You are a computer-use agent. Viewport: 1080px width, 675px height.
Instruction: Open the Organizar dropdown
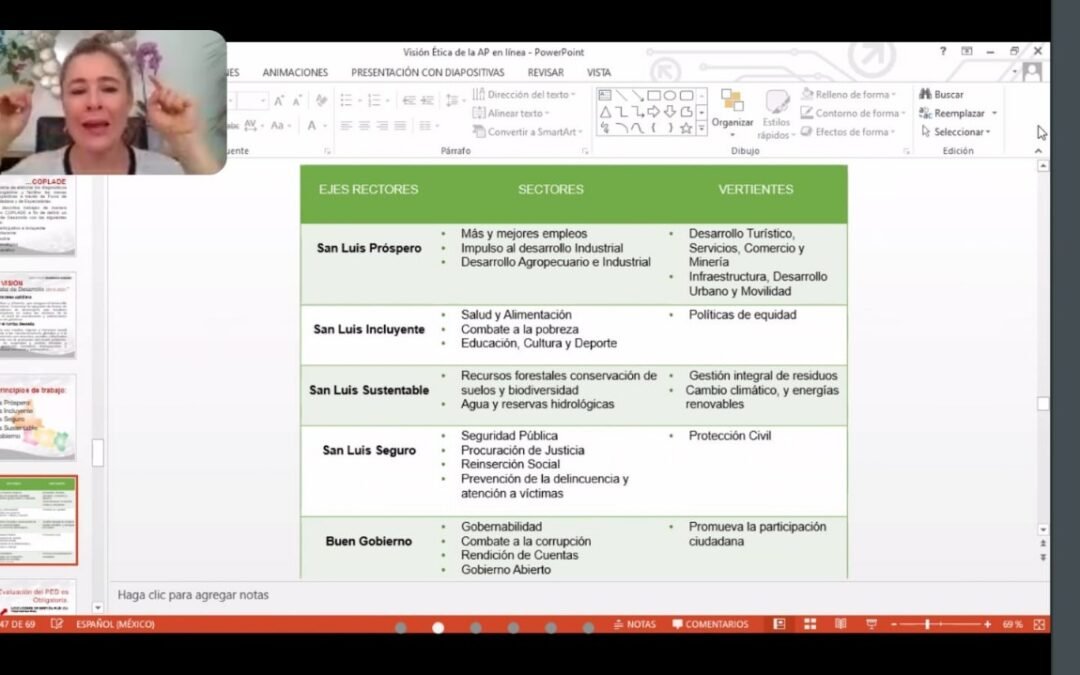tap(732, 112)
